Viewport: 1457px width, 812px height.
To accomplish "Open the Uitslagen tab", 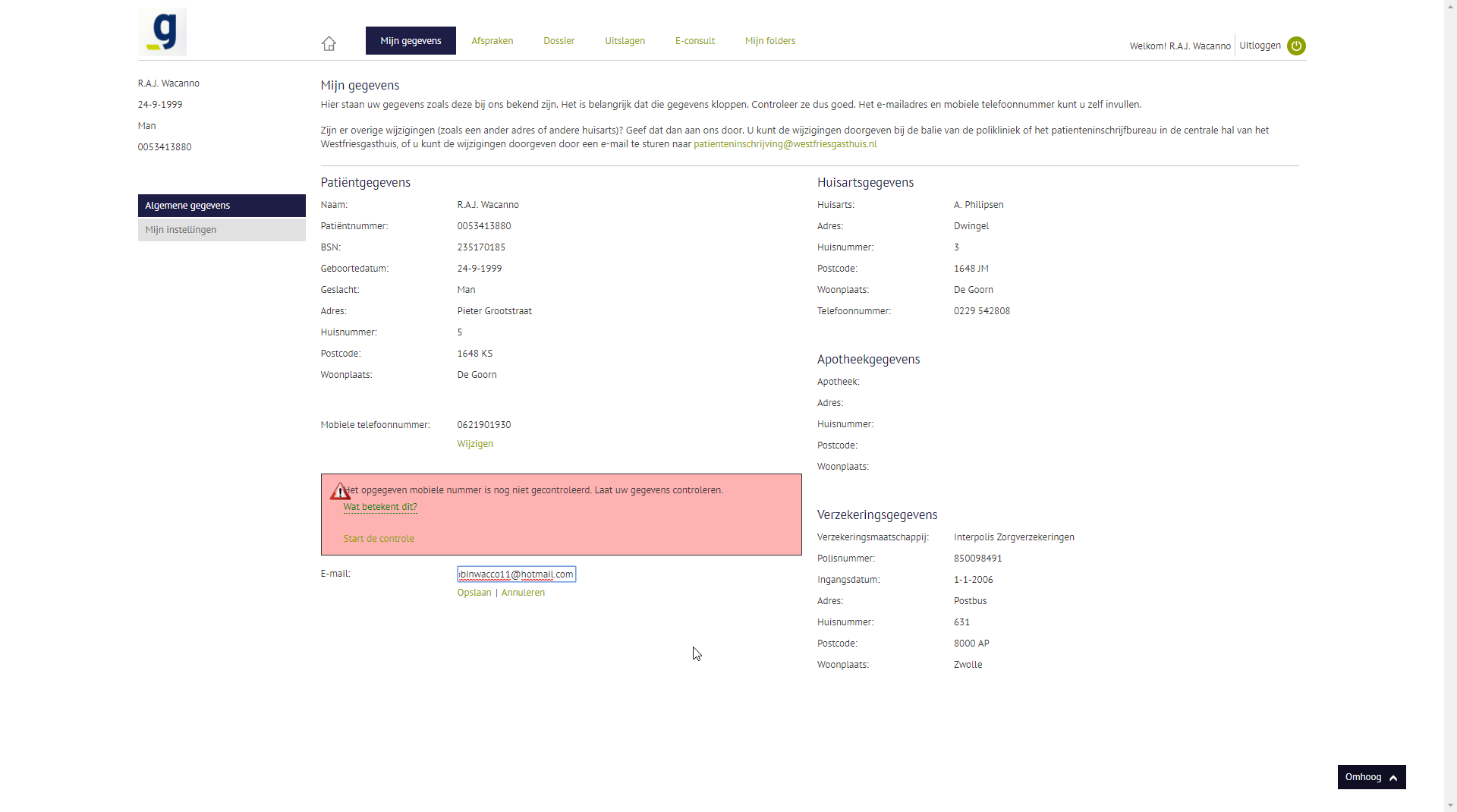I will [625, 41].
